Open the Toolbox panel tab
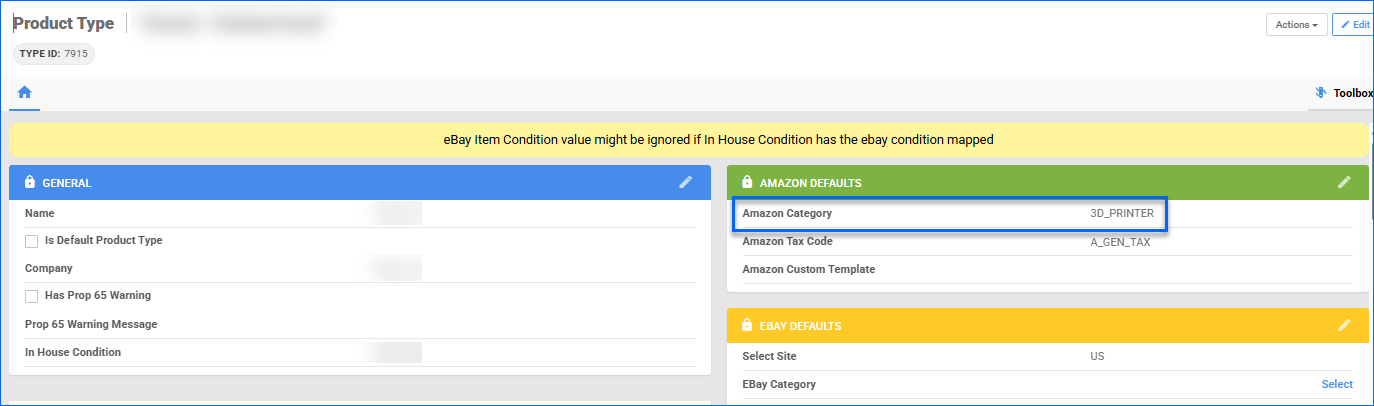This screenshot has height=406, width=1374. click(x=1352, y=93)
